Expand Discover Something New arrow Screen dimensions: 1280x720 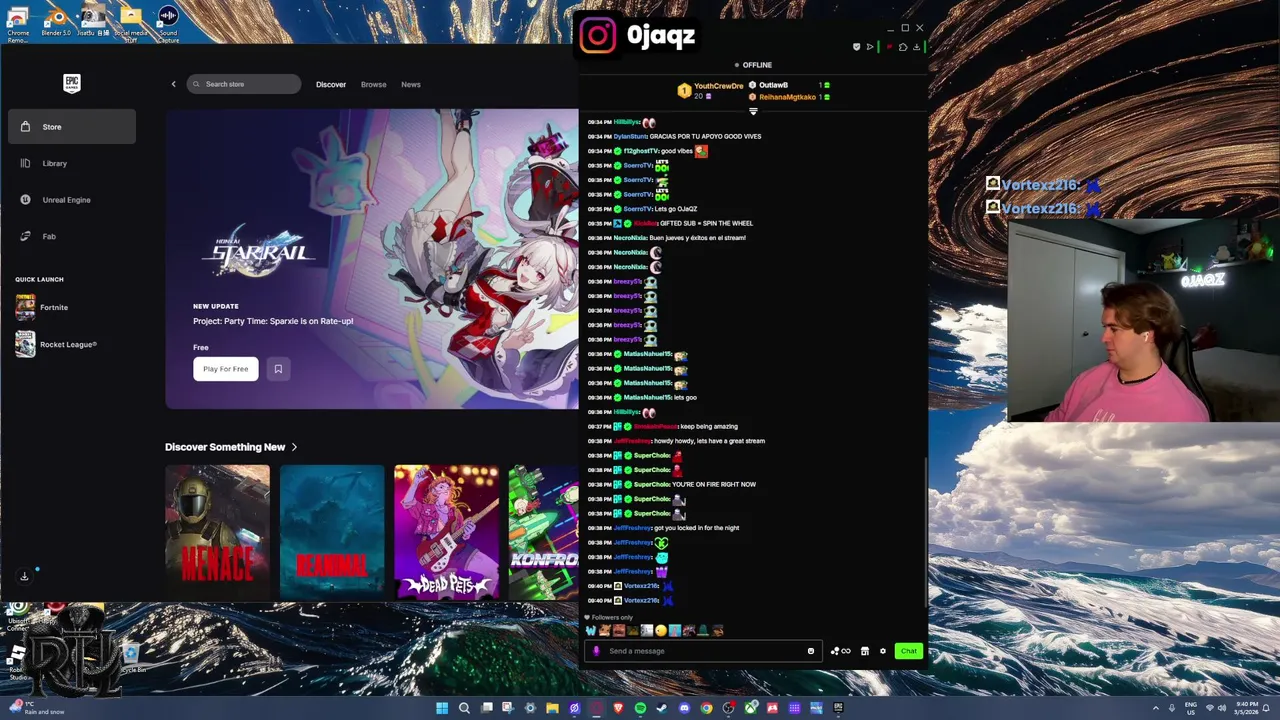[x=294, y=447]
